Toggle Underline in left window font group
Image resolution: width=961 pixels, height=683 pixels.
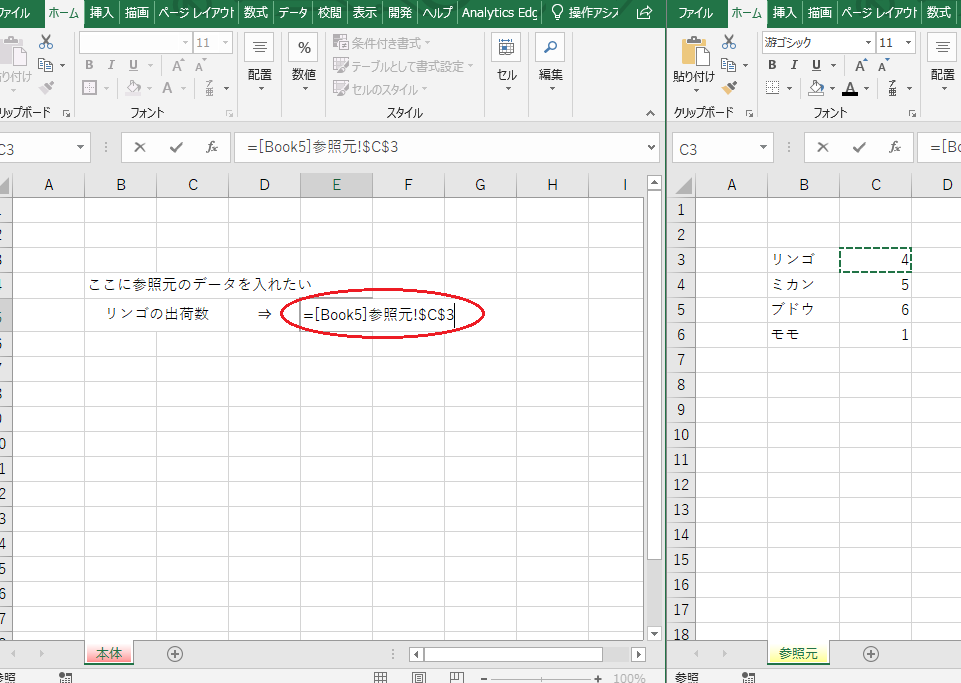(133, 65)
